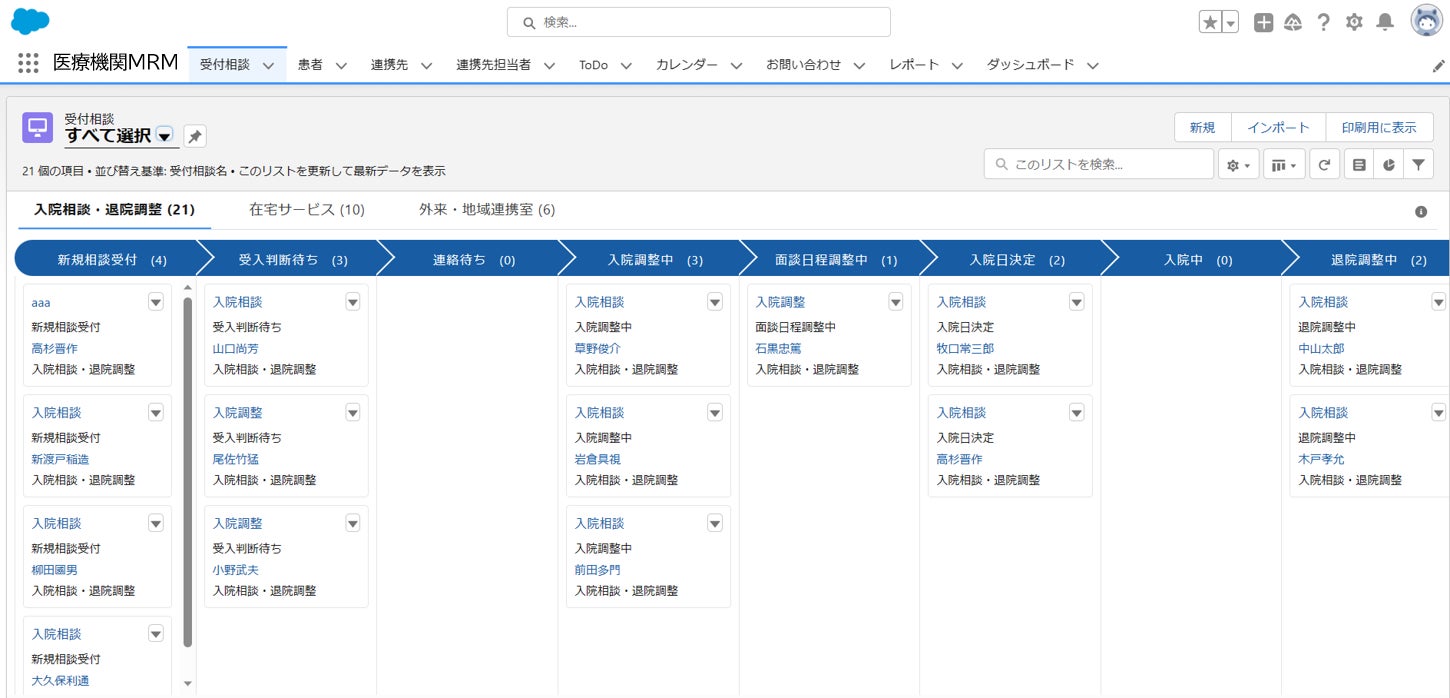Viewport: 1450px width, 698px height.
Task: Click the 受入判断待ち stage header
Action: coord(293,260)
